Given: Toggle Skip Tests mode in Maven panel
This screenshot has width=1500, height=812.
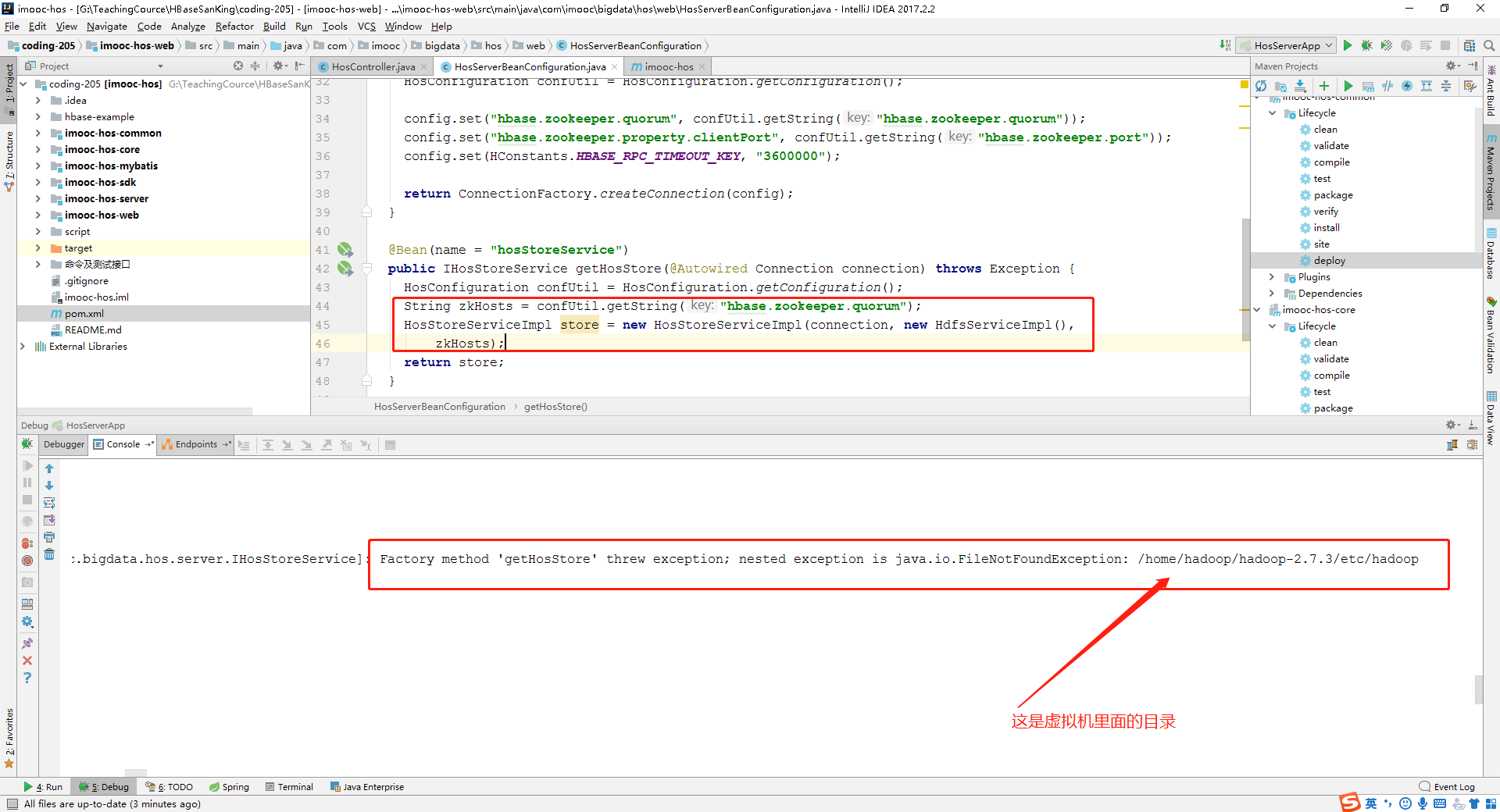Looking at the screenshot, I should click(x=1407, y=86).
